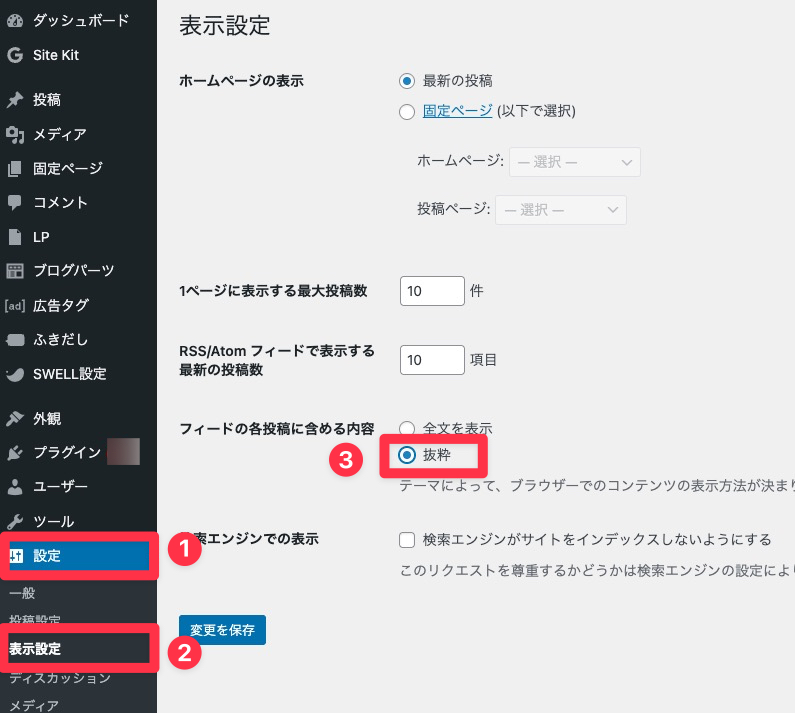This screenshot has height=713, width=795.
Task: Select the 最新の投稿 radio button
Action: [407, 81]
